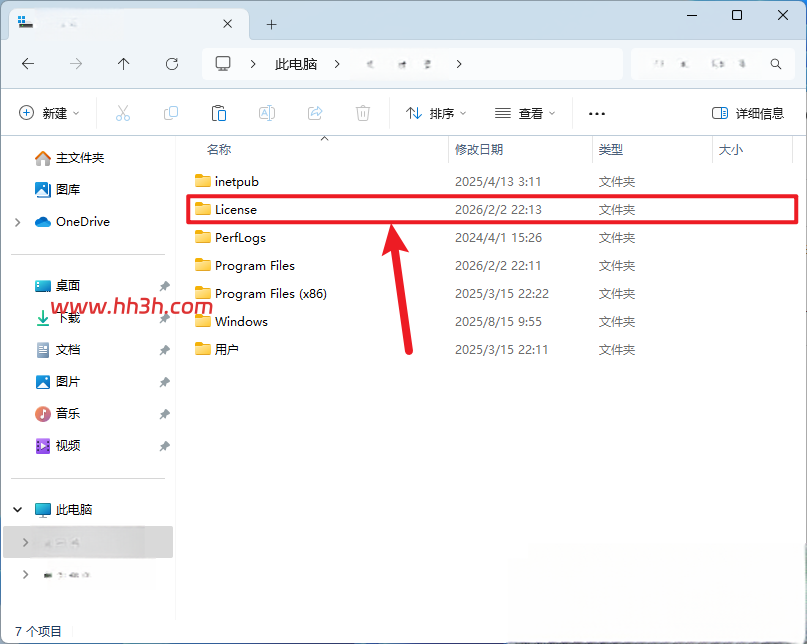This screenshot has width=807, height=644.
Task: Open breadcrumb chevron at path end
Action: point(459,64)
